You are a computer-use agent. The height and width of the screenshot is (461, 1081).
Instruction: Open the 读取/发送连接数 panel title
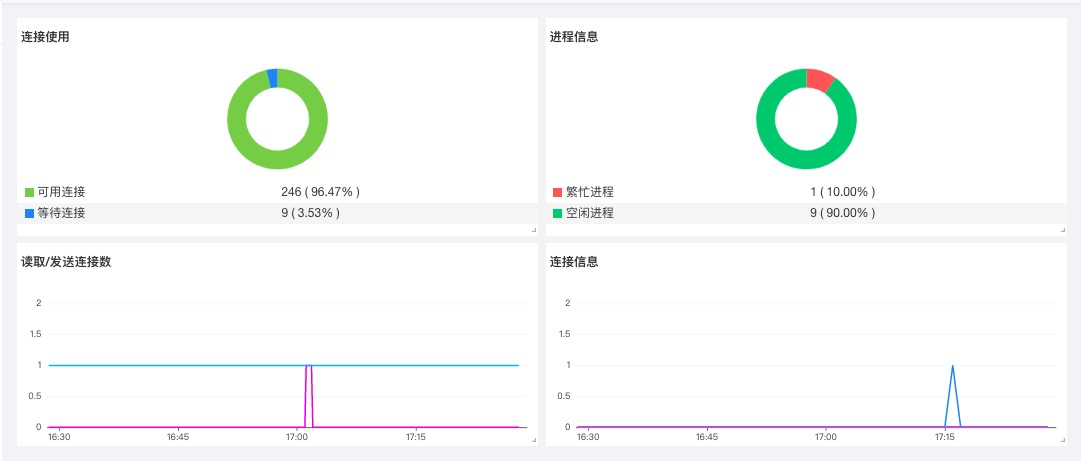pos(66,262)
